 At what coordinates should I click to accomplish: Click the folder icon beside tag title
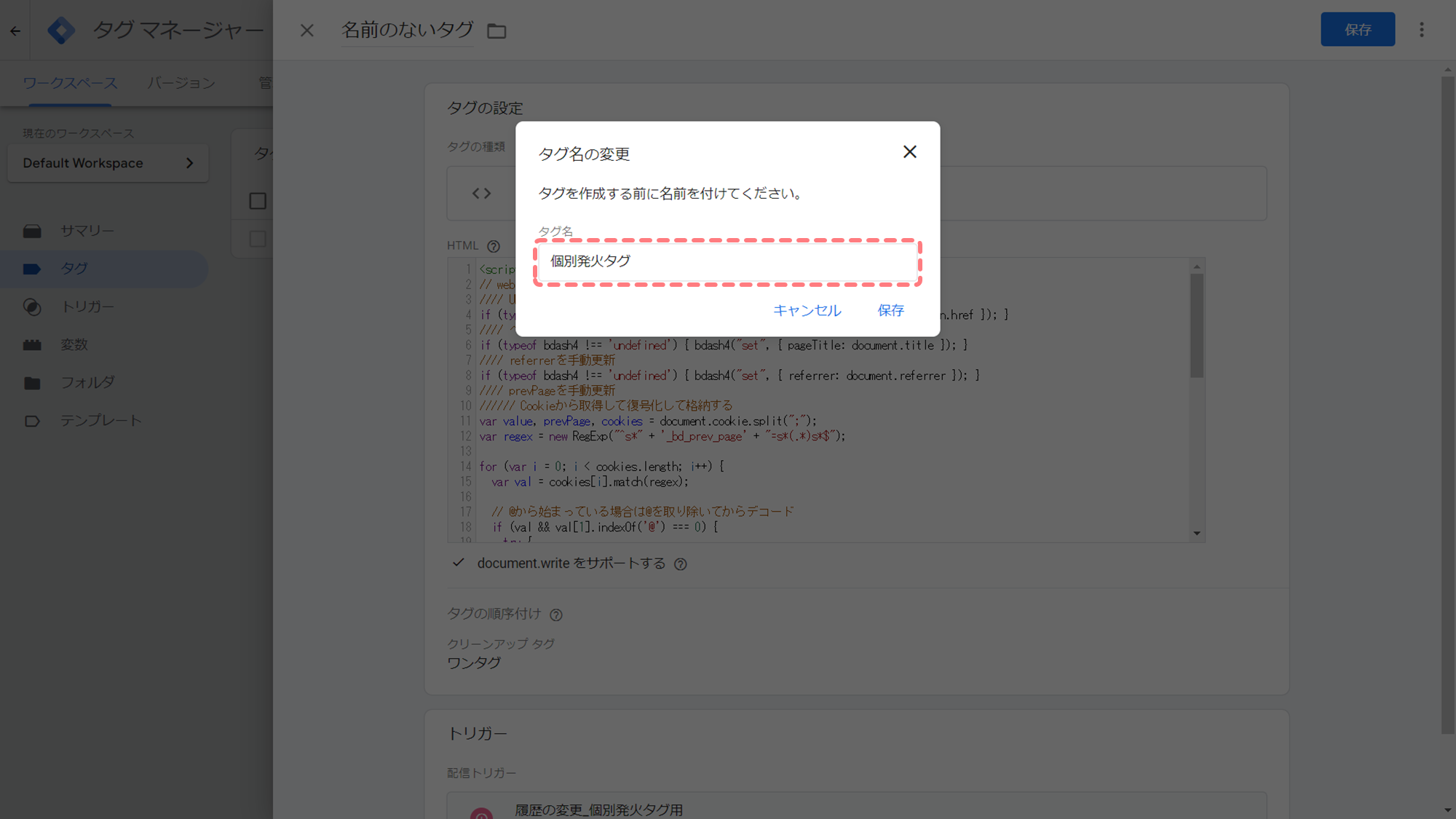click(x=496, y=31)
